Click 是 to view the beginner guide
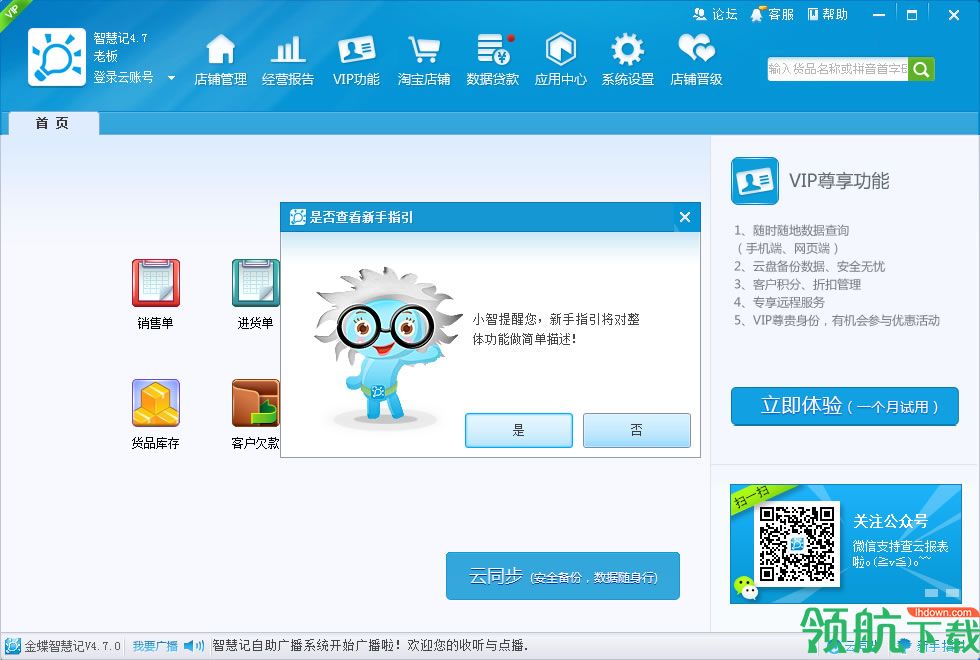Screen dimensions: 980x660 (x=519, y=430)
